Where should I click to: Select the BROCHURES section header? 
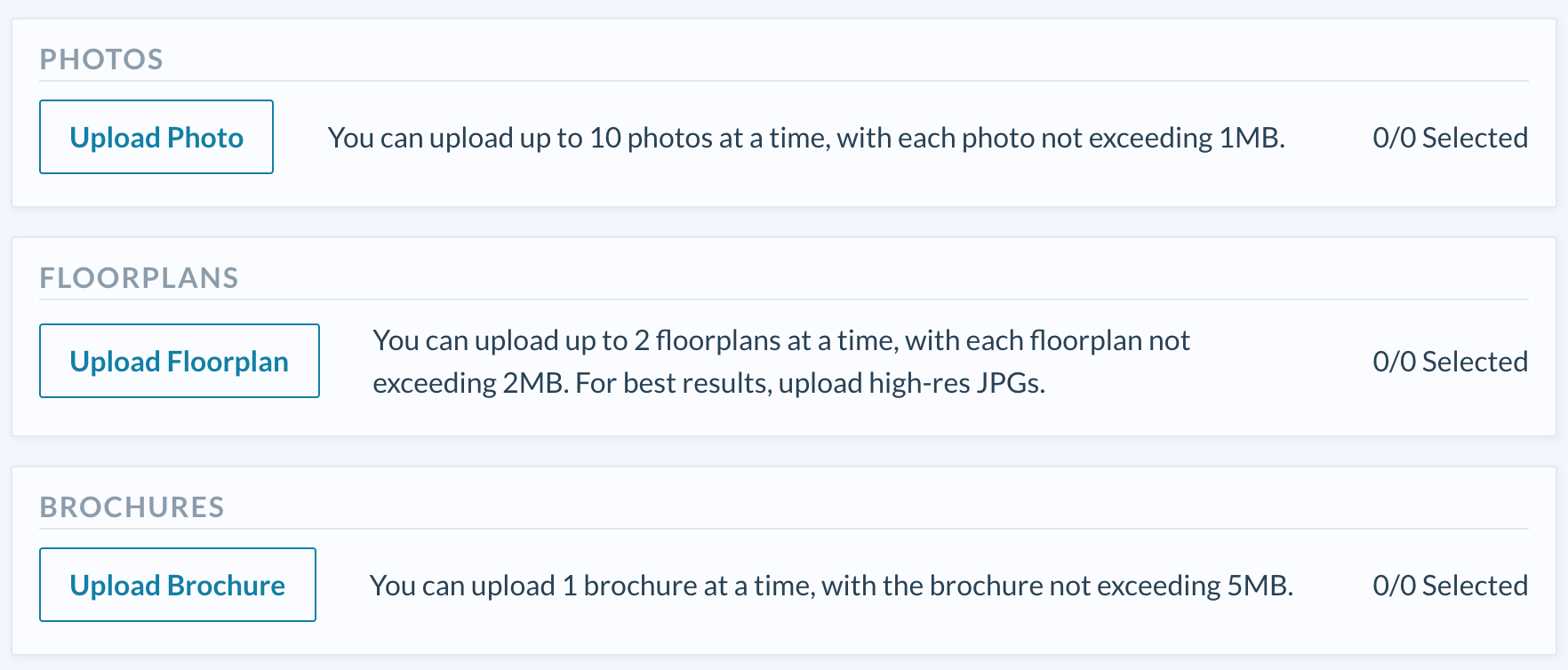[x=132, y=506]
